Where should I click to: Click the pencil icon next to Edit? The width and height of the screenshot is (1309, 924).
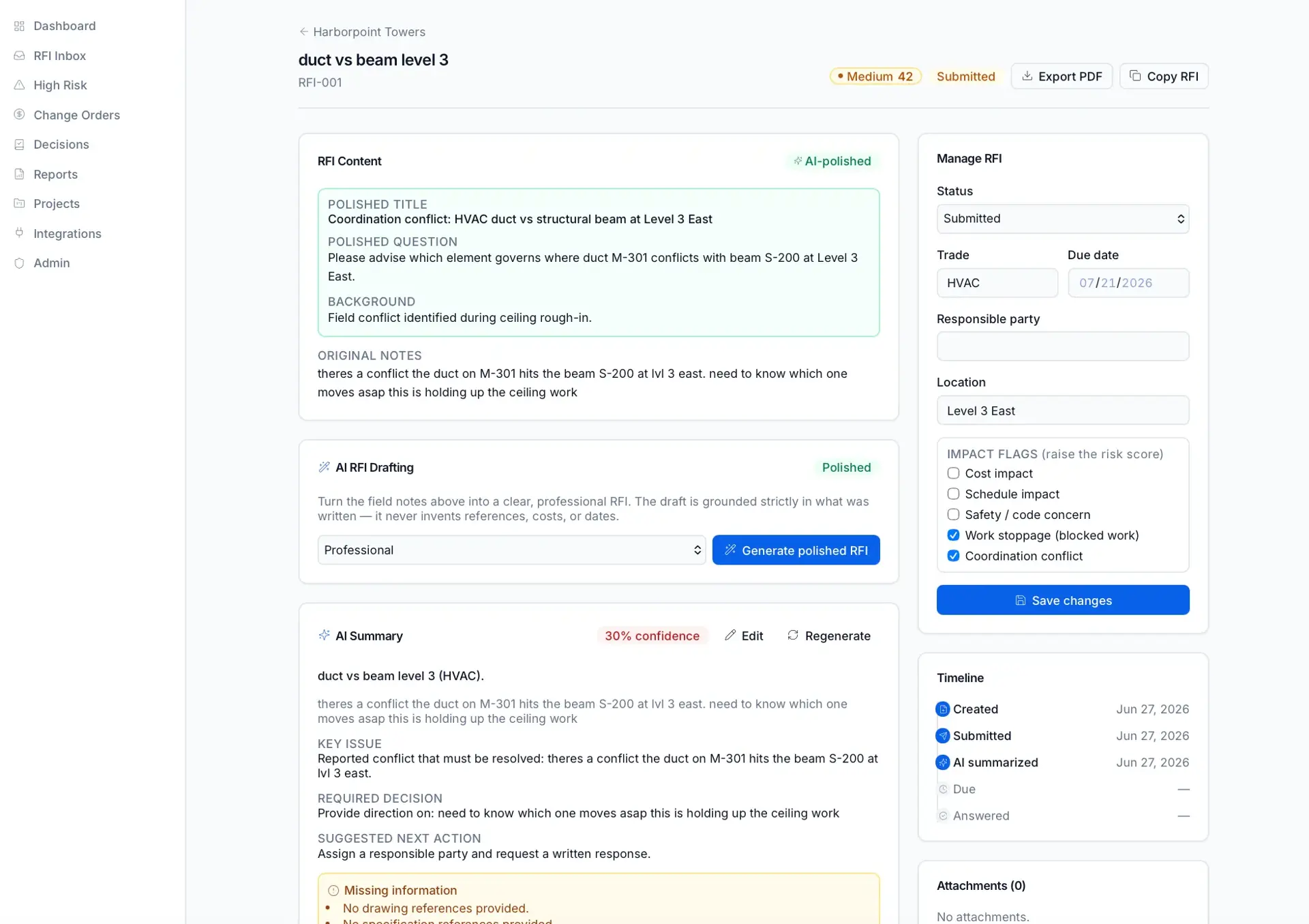tap(730, 636)
